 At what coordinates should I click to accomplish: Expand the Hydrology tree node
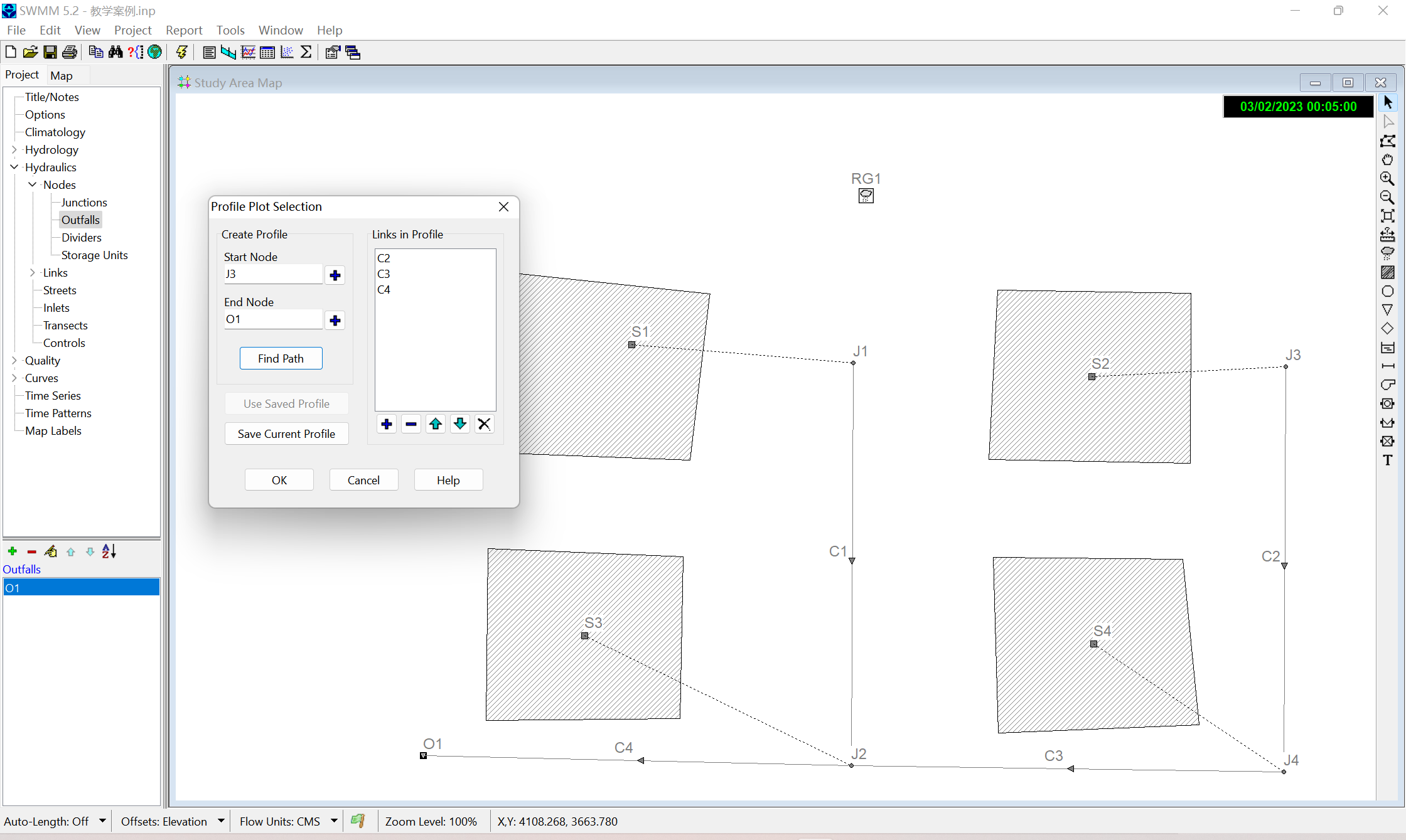[14, 149]
